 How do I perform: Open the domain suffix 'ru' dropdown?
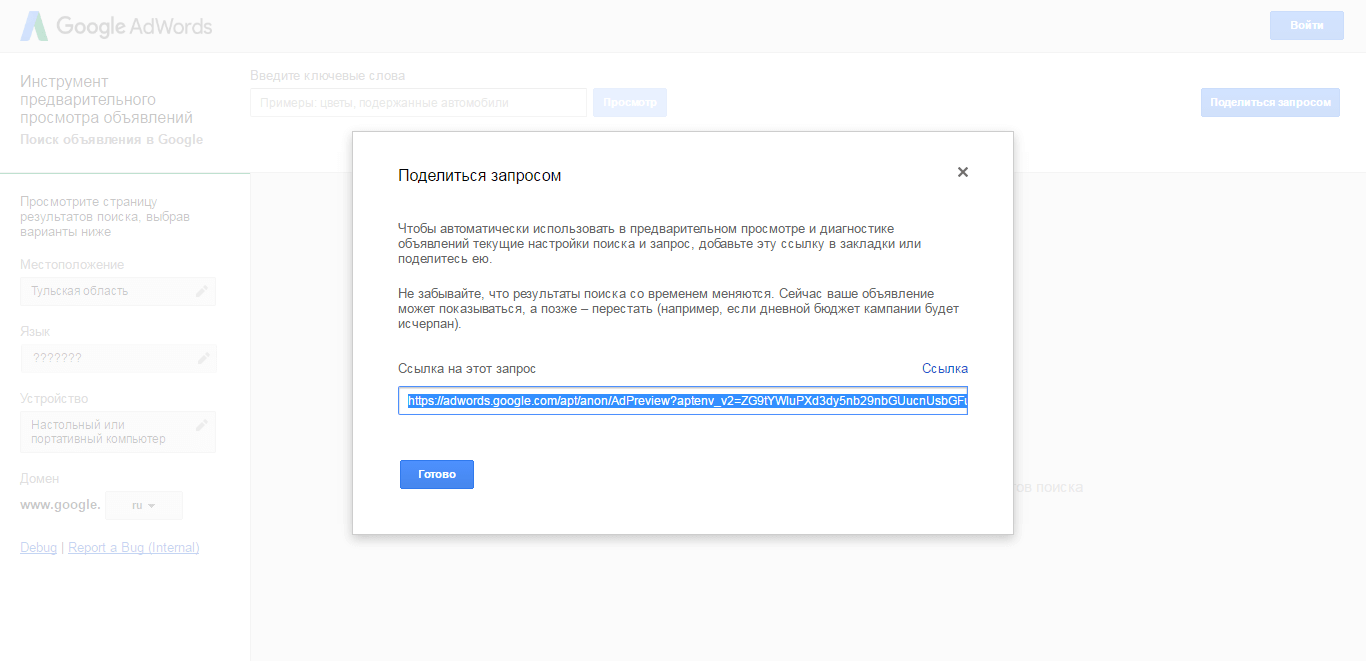tap(143, 505)
